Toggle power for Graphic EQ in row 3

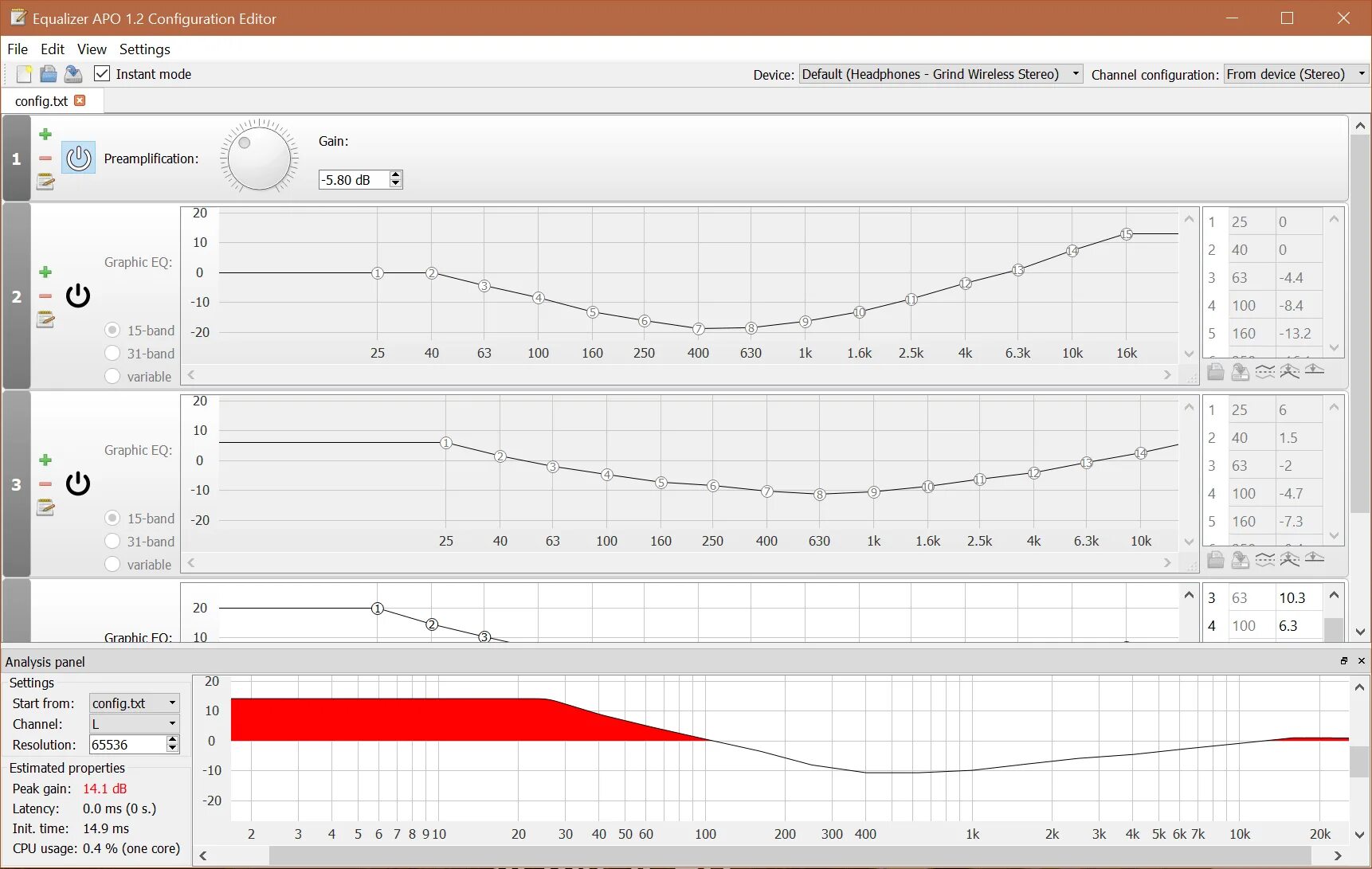point(78,483)
